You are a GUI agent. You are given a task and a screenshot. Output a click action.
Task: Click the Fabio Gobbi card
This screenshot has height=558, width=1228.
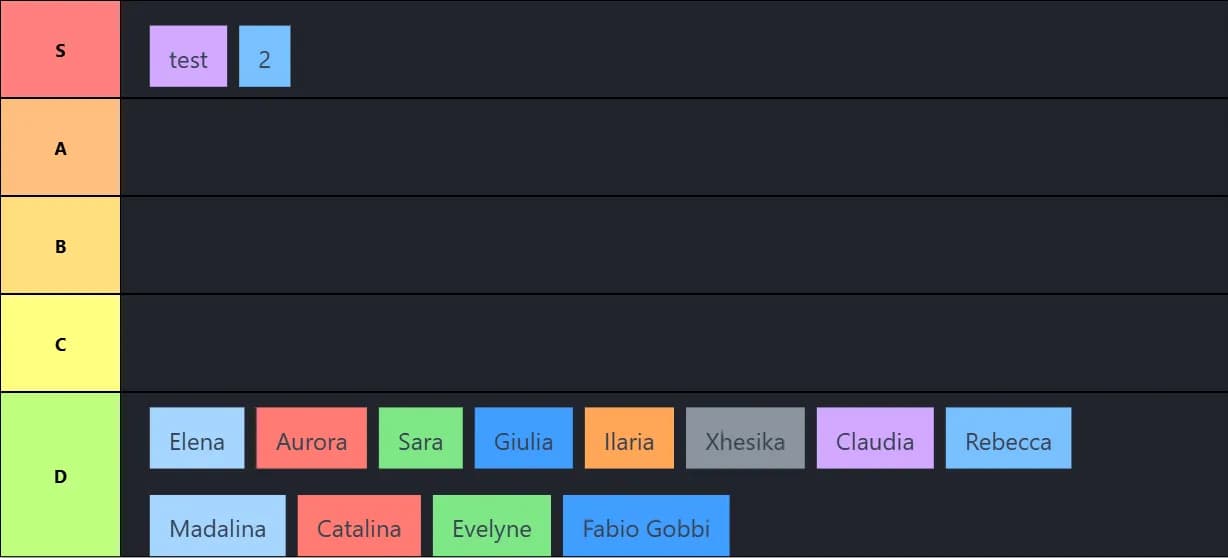[646, 526]
